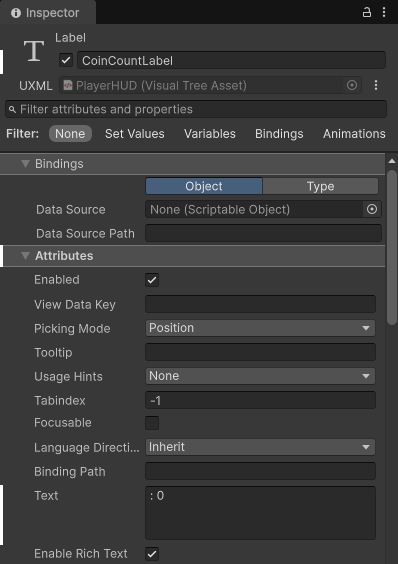Image resolution: width=398 pixels, height=564 pixels.
Task: Toggle the CoinCountLabel enabled checkbox
Action: 66,60
